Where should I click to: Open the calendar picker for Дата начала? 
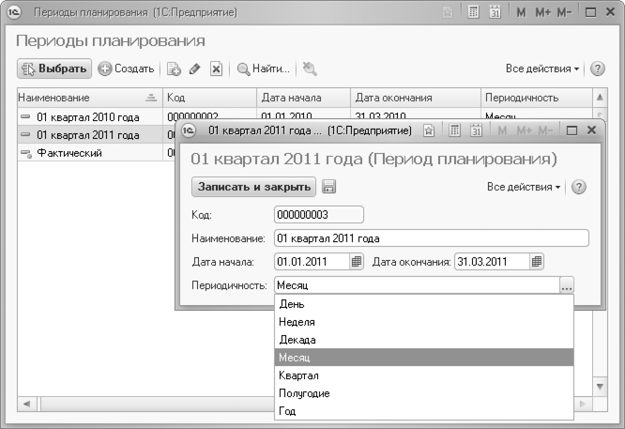pos(356,262)
